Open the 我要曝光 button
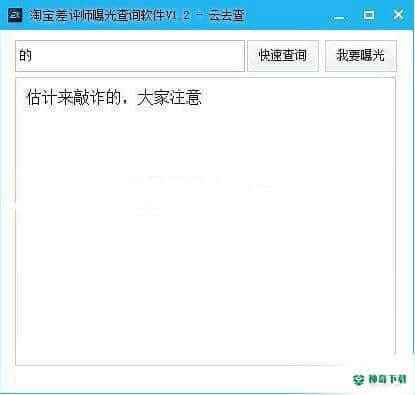The image size is (415, 395). pyautogui.click(x=361, y=56)
